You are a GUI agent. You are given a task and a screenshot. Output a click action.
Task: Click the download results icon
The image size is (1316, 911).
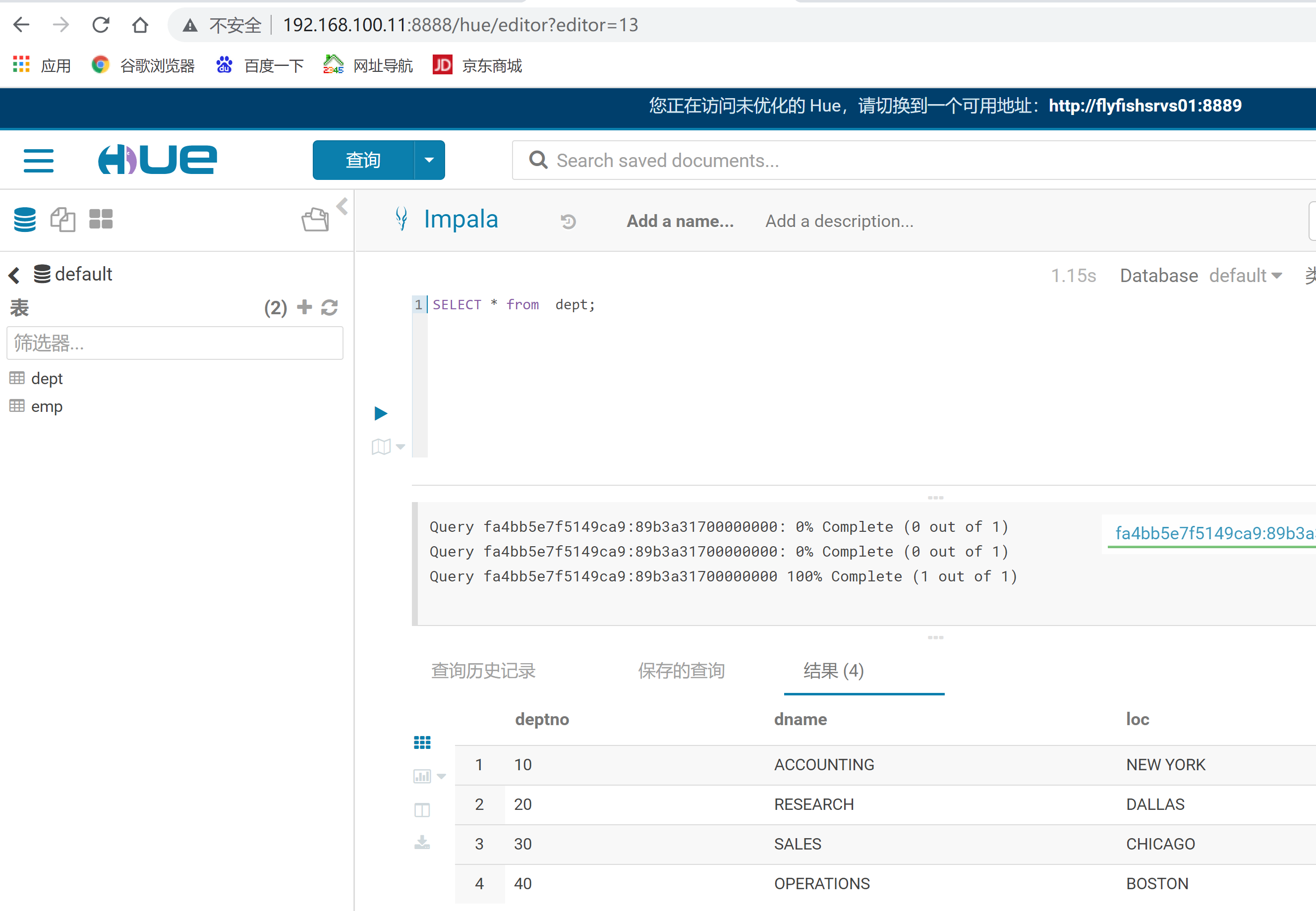[x=422, y=842]
